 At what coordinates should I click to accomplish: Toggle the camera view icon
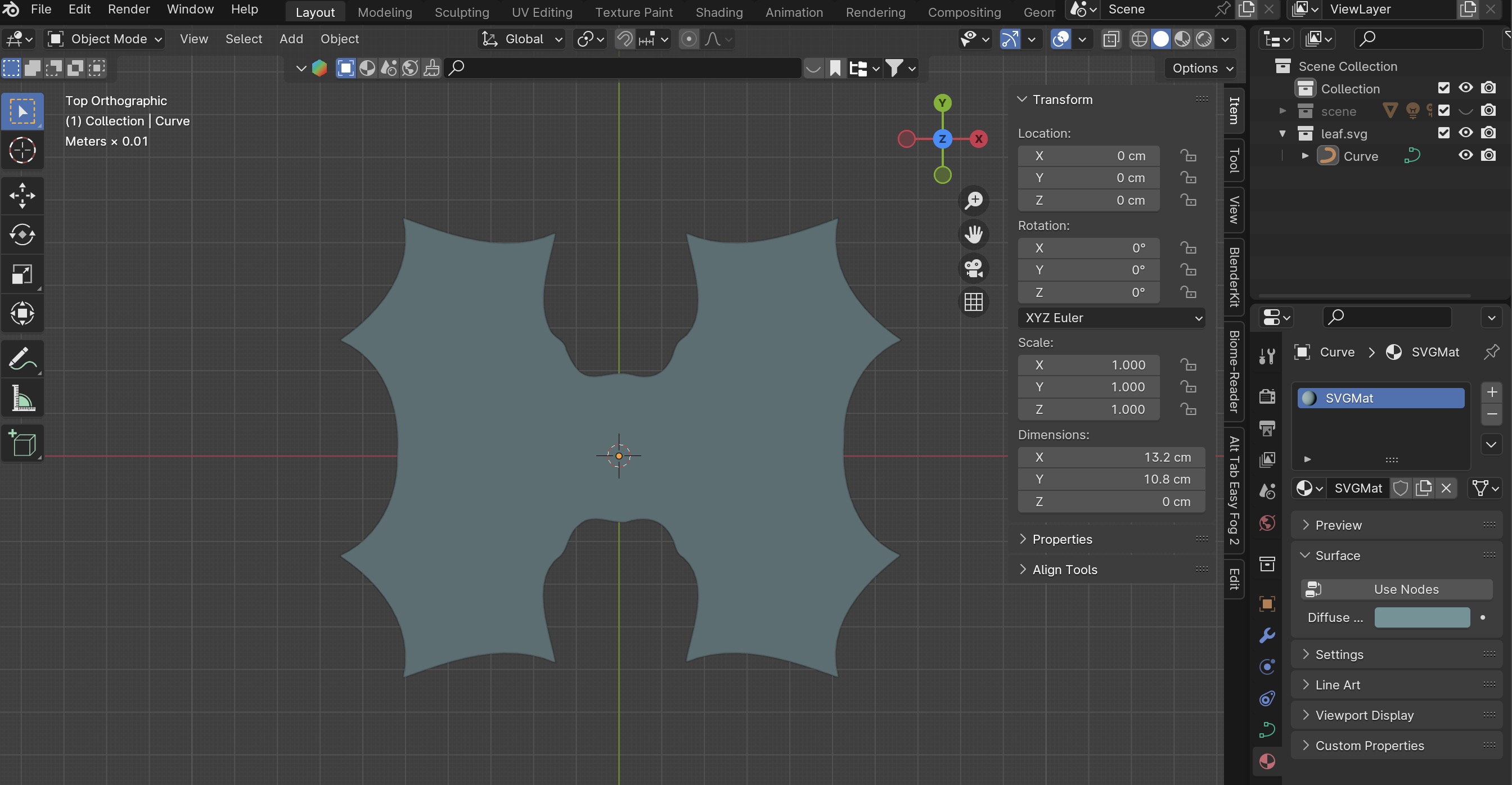pos(973,269)
